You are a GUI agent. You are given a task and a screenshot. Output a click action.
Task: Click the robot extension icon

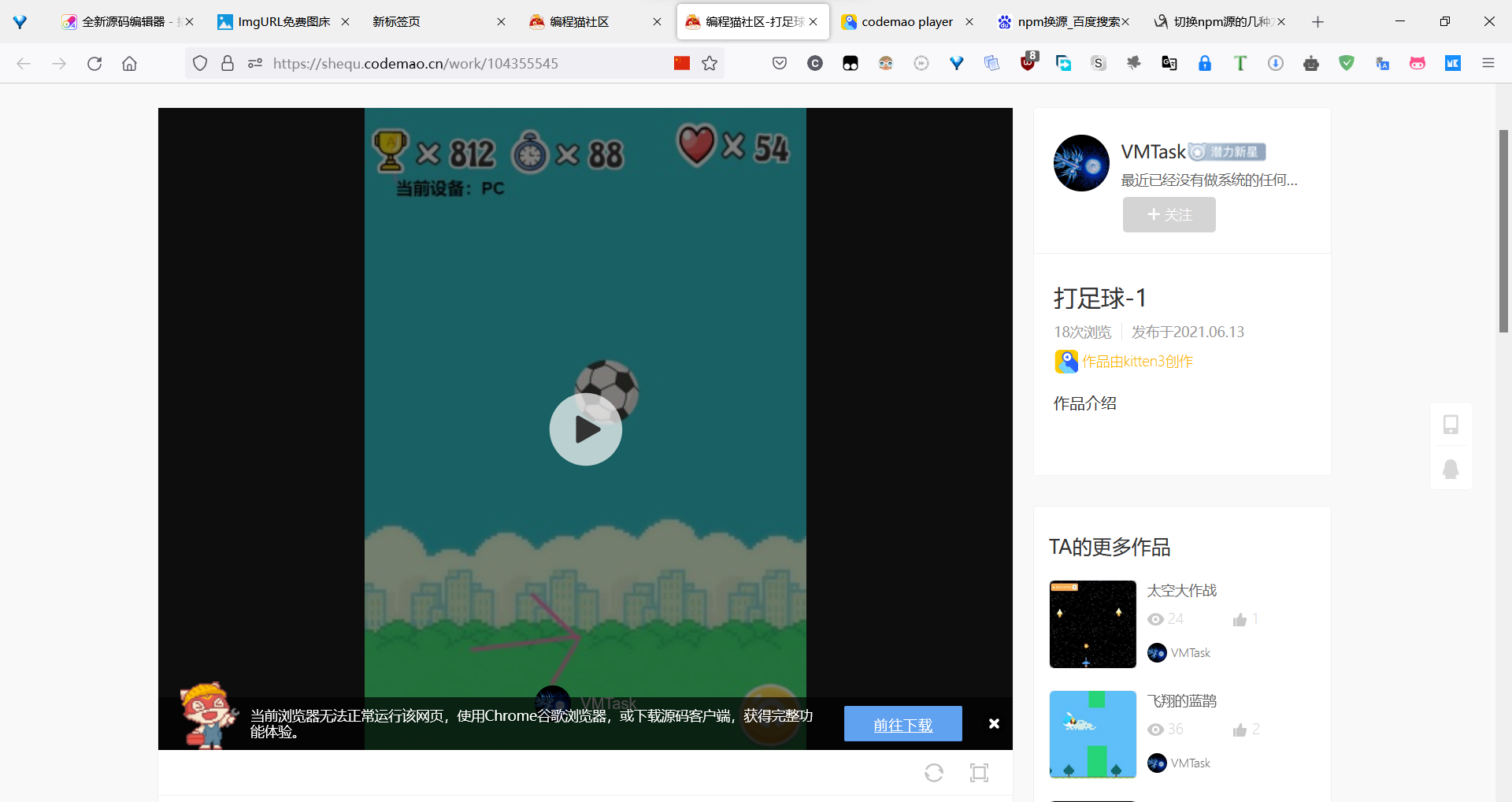[1311, 63]
